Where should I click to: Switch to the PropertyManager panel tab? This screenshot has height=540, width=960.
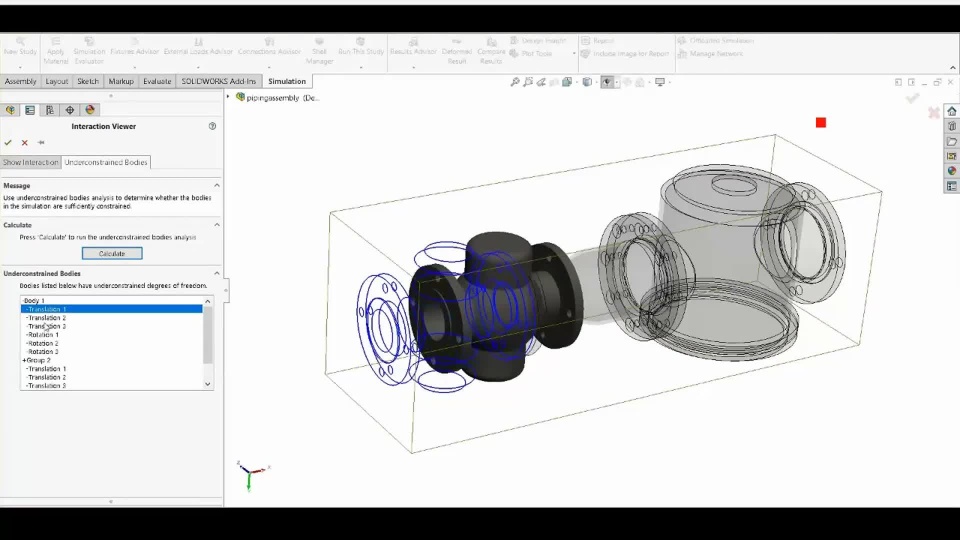30,110
